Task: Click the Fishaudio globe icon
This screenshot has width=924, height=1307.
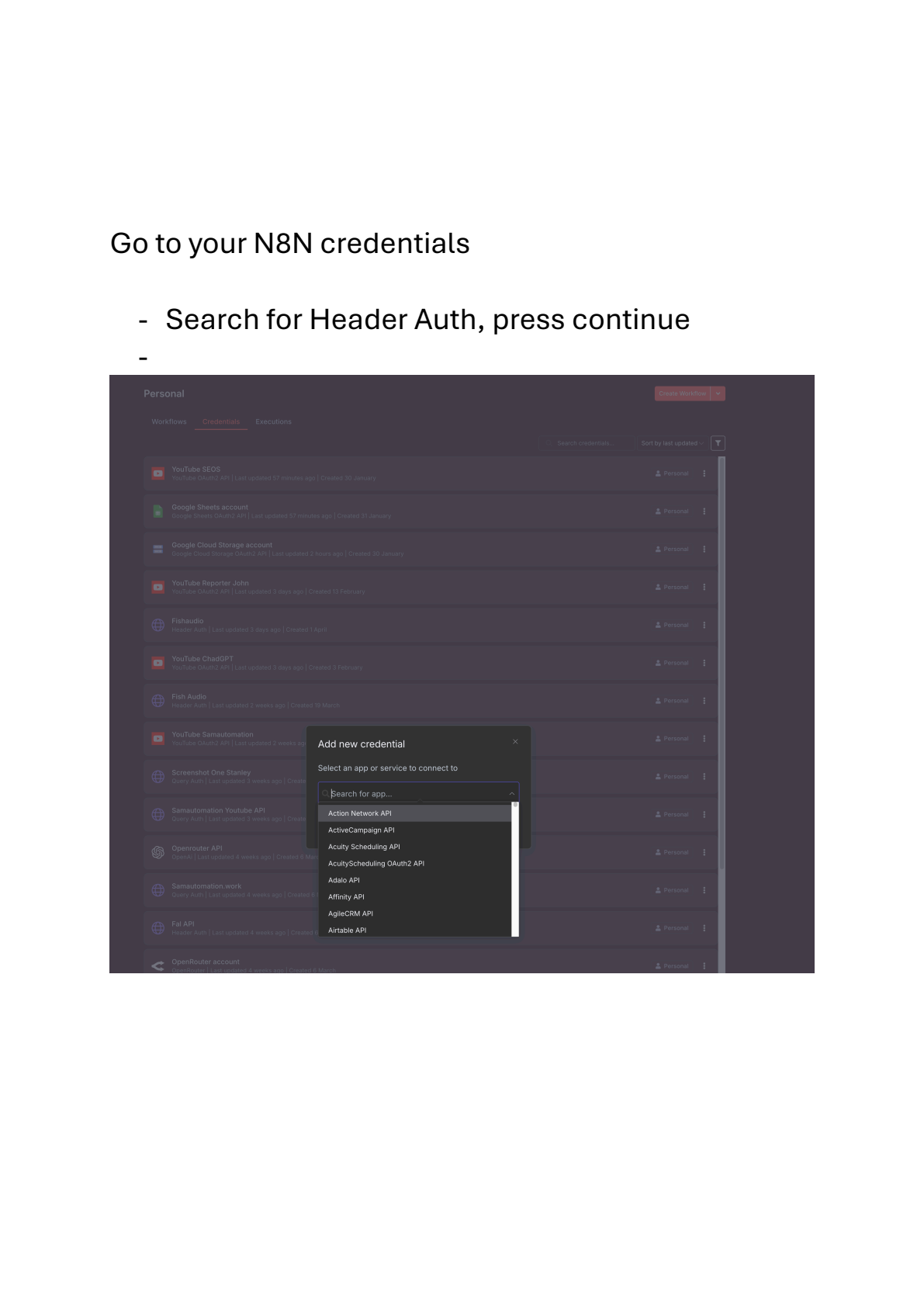Action: 158,624
